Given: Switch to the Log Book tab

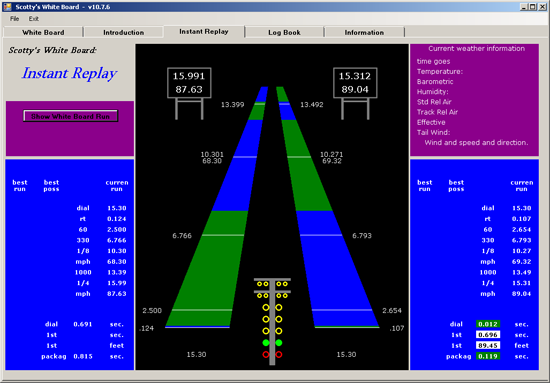Looking at the screenshot, I should (x=284, y=32).
